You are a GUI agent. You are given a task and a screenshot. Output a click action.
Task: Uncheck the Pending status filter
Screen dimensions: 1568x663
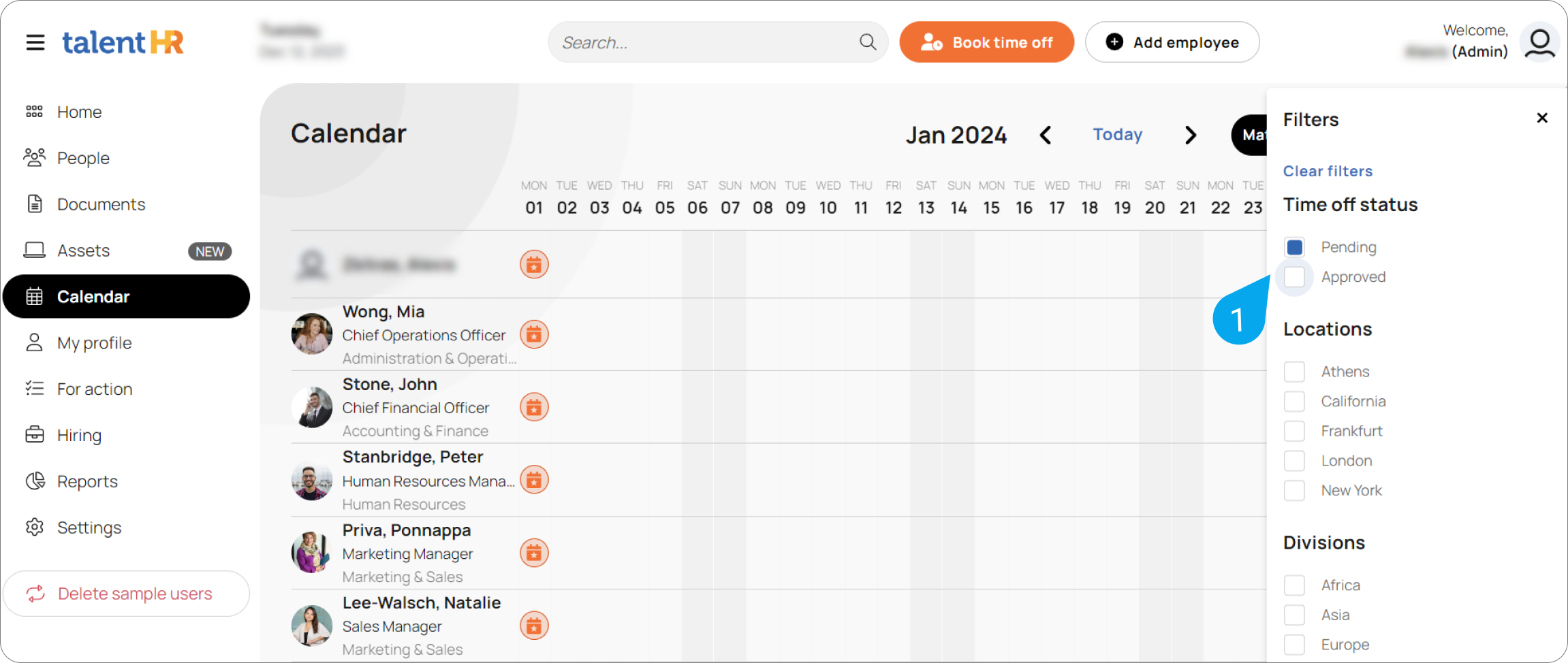tap(1294, 247)
